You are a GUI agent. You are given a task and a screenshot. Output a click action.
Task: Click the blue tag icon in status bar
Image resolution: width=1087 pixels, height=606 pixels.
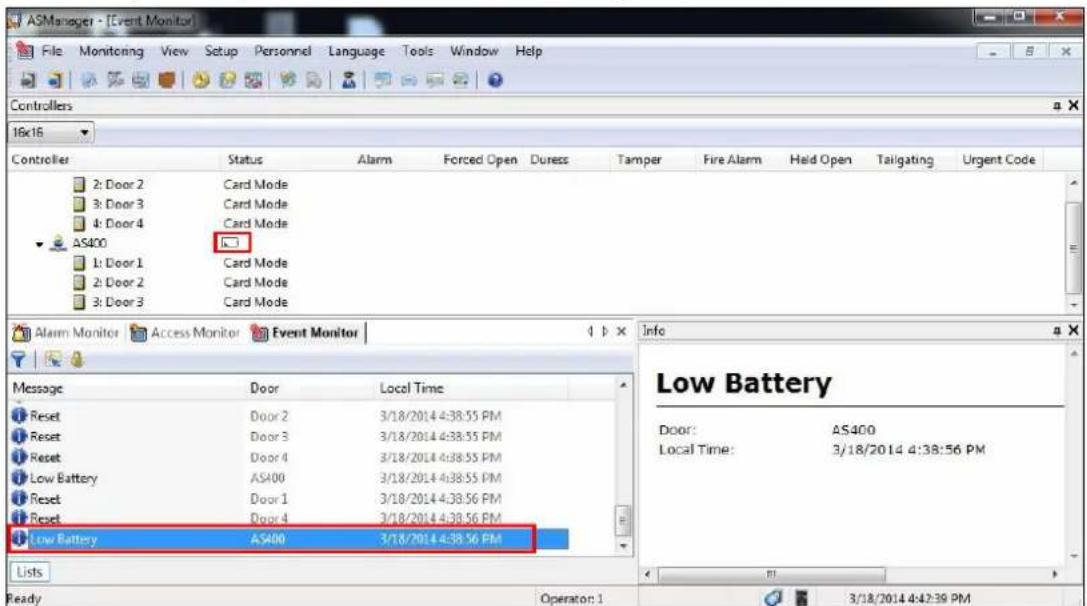coord(773,597)
